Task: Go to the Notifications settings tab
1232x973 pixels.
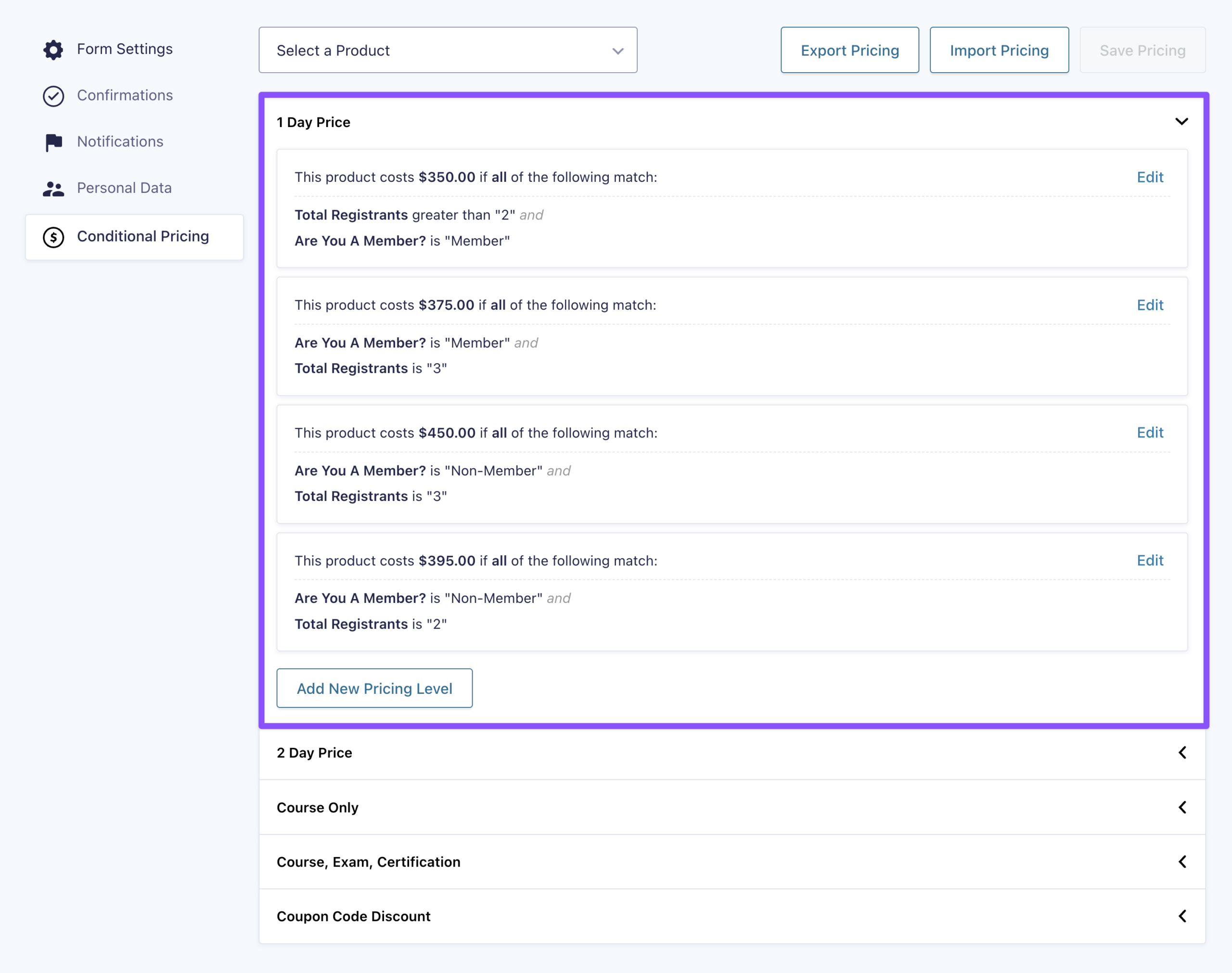Action: (120, 141)
